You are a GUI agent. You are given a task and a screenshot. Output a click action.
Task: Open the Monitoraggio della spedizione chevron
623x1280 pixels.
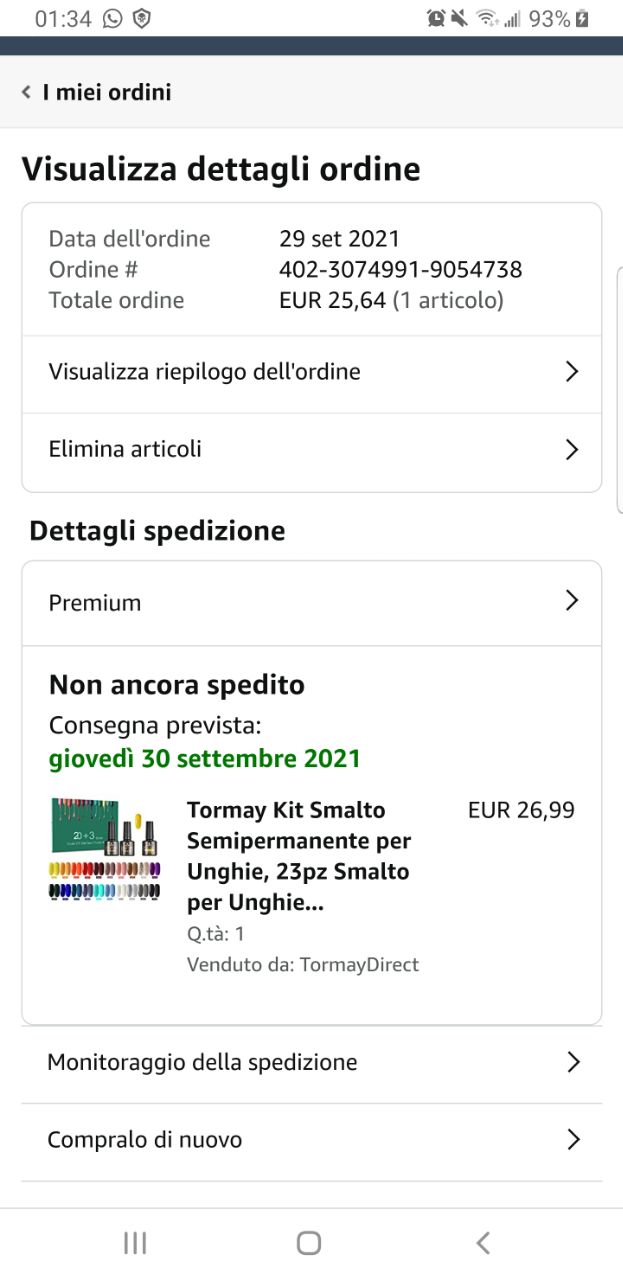click(x=573, y=1062)
